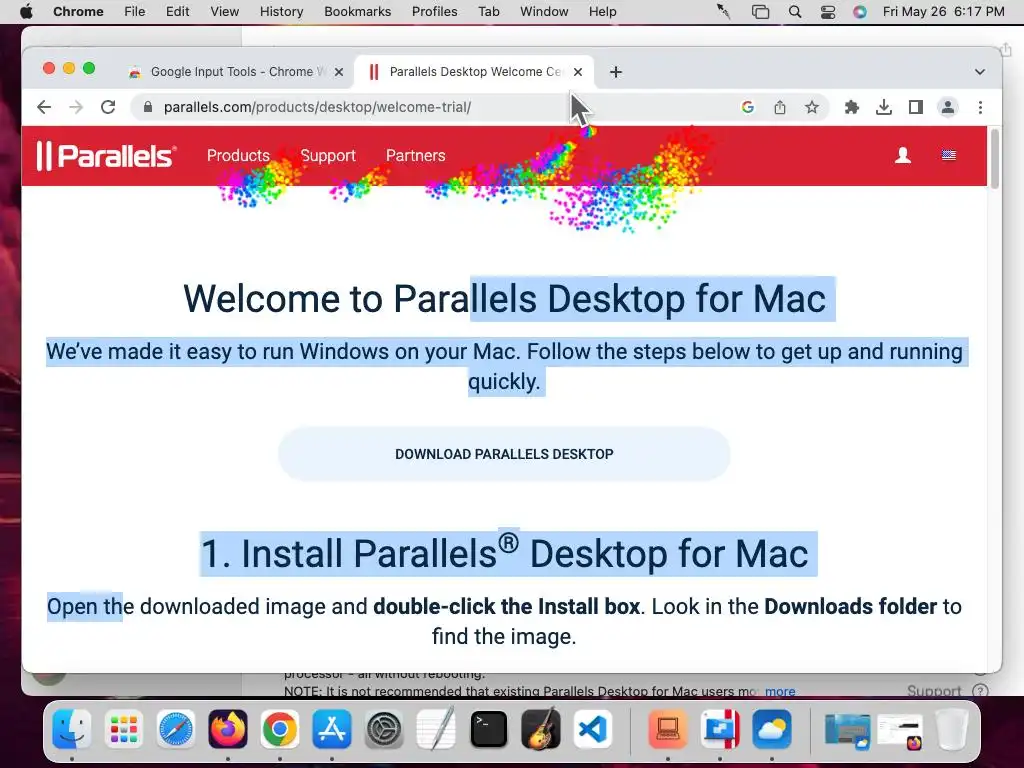
Task: Go back with the browser back arrow
Action: coord(44,107)
